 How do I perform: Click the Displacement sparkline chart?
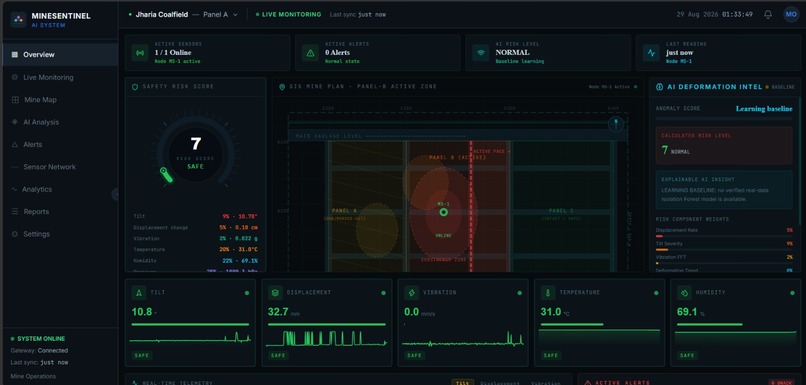(x=326, y=339)
